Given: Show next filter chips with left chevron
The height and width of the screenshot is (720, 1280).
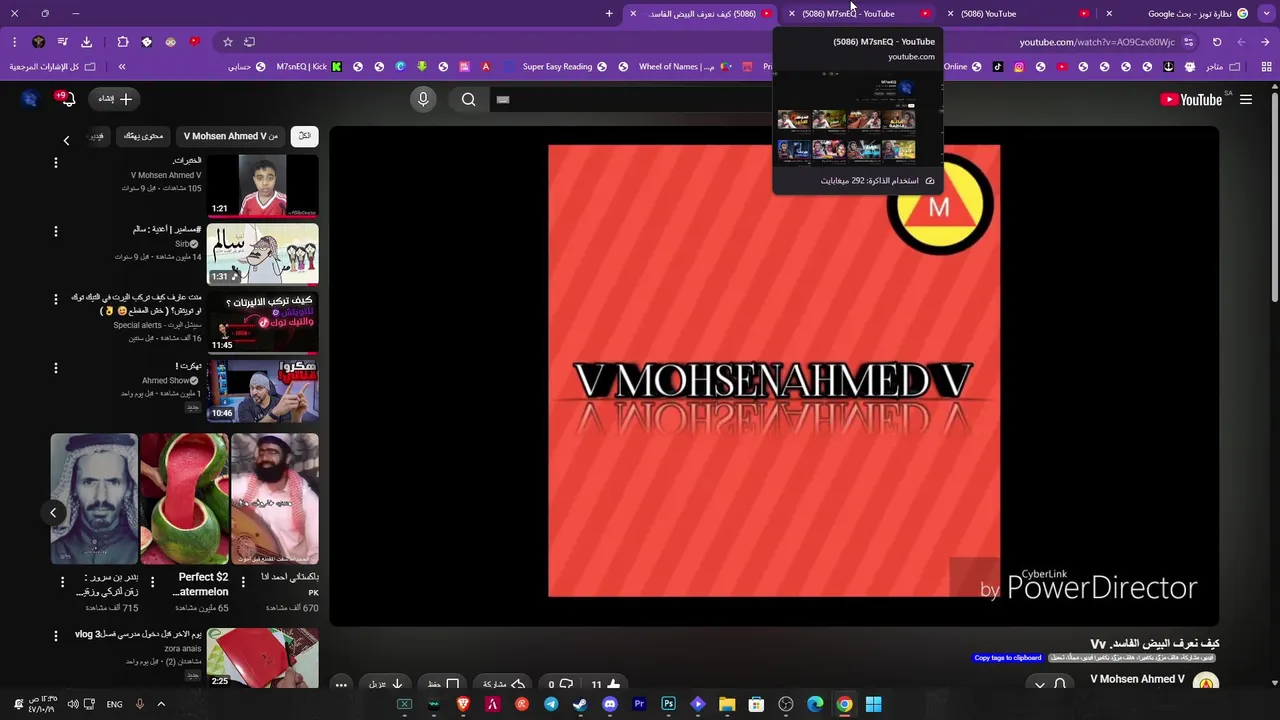Looking at the screenshot, I should point(66,141).
